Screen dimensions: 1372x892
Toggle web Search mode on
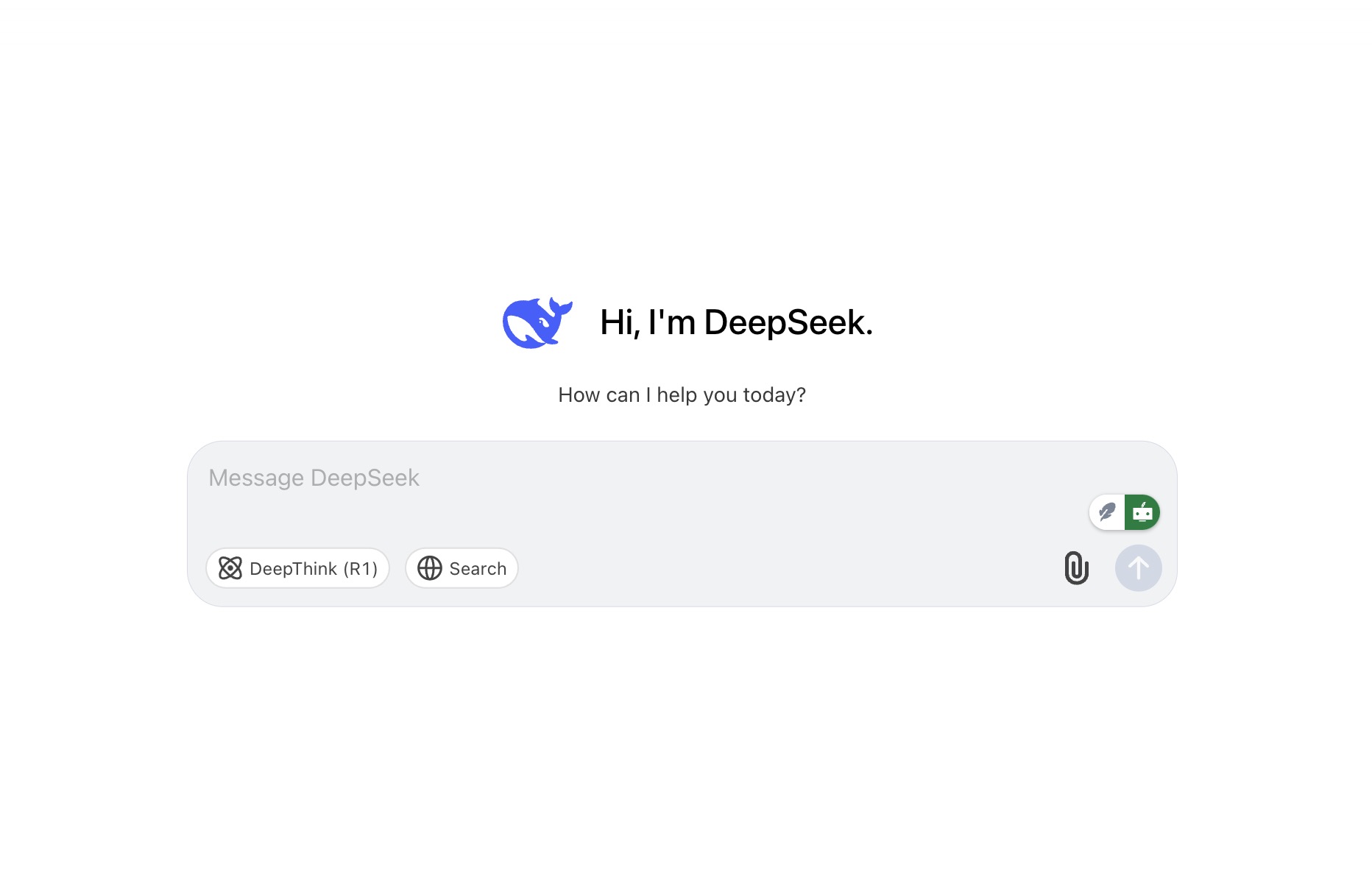point(462,568)
